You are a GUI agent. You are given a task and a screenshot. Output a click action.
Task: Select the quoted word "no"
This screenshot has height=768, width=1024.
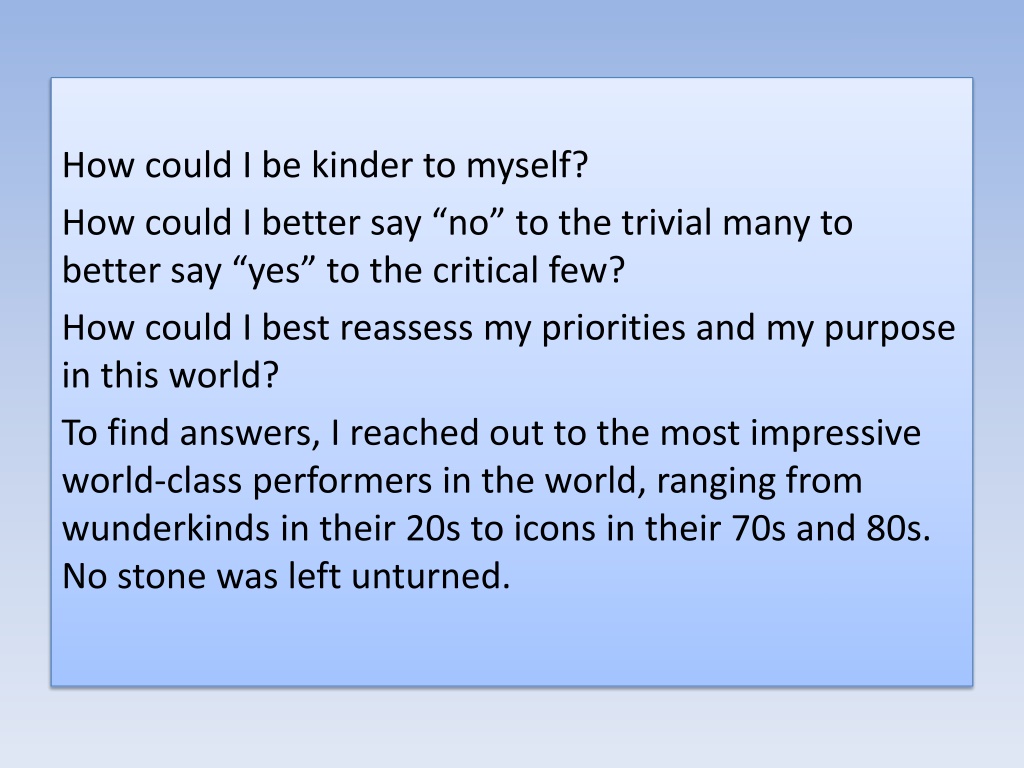469,223
